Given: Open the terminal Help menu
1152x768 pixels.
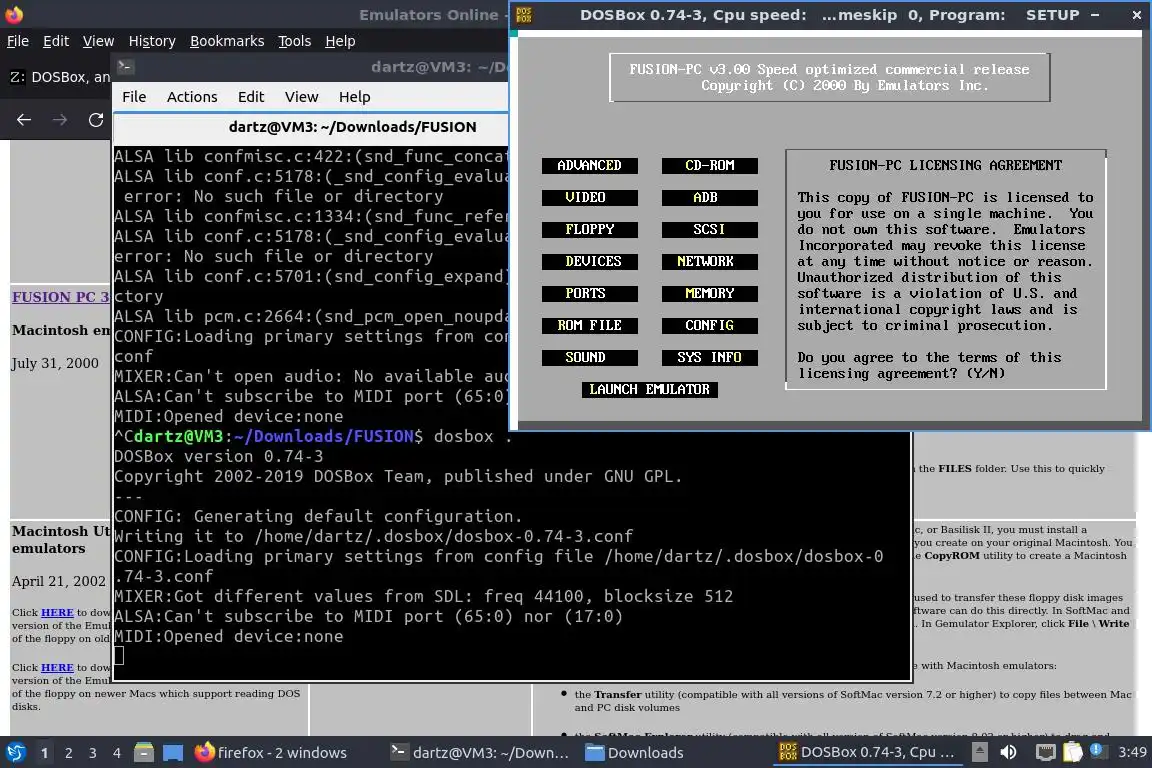Looking at the screenshot, I should pyautogui.click(x=354, y=97).
